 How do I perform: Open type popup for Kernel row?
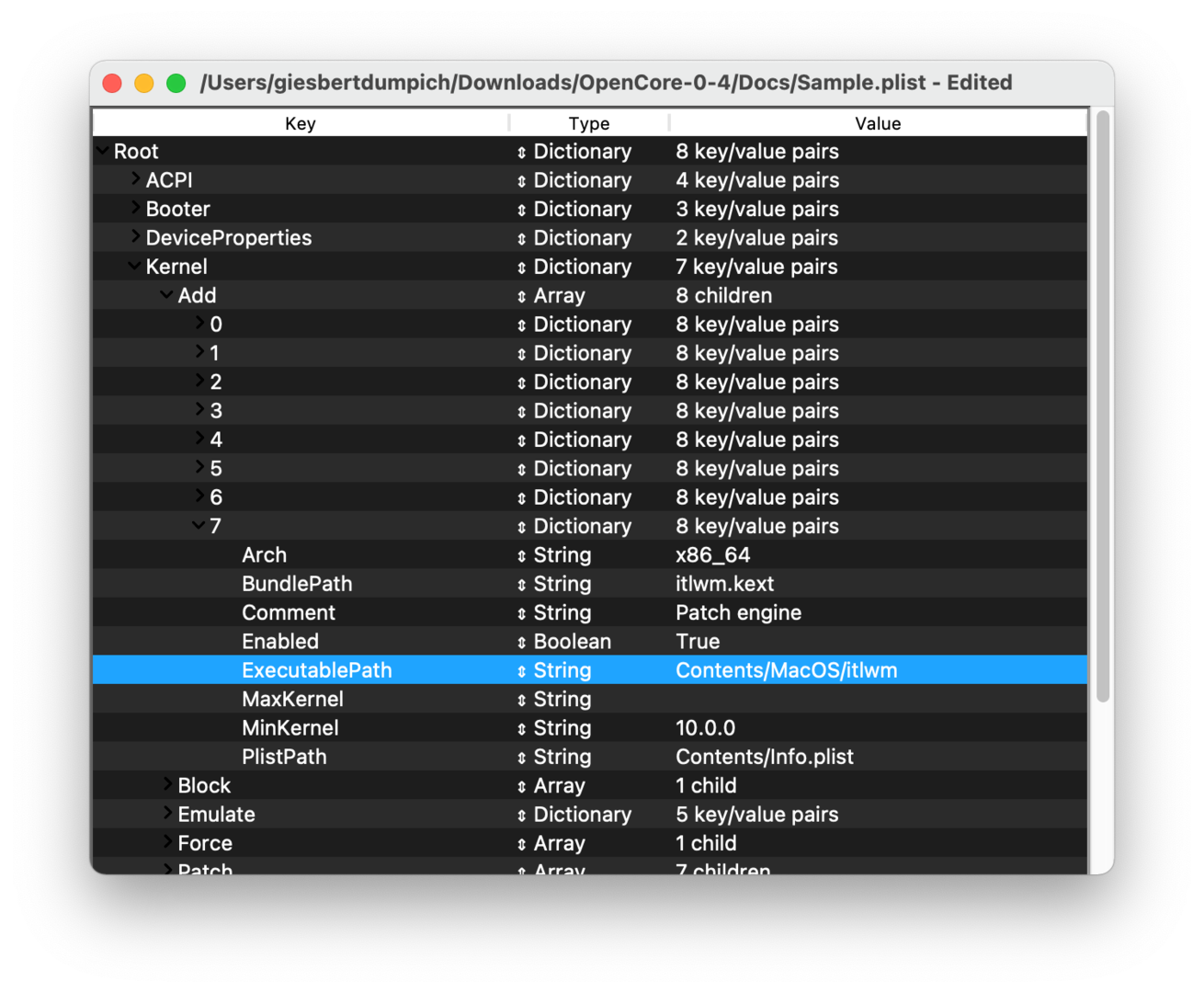pos(521,268)
